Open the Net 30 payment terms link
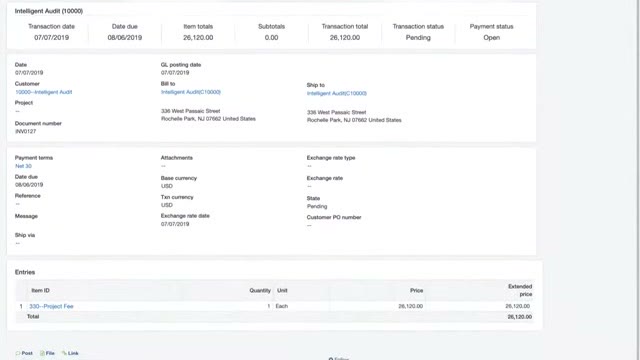 click(23, 166)
